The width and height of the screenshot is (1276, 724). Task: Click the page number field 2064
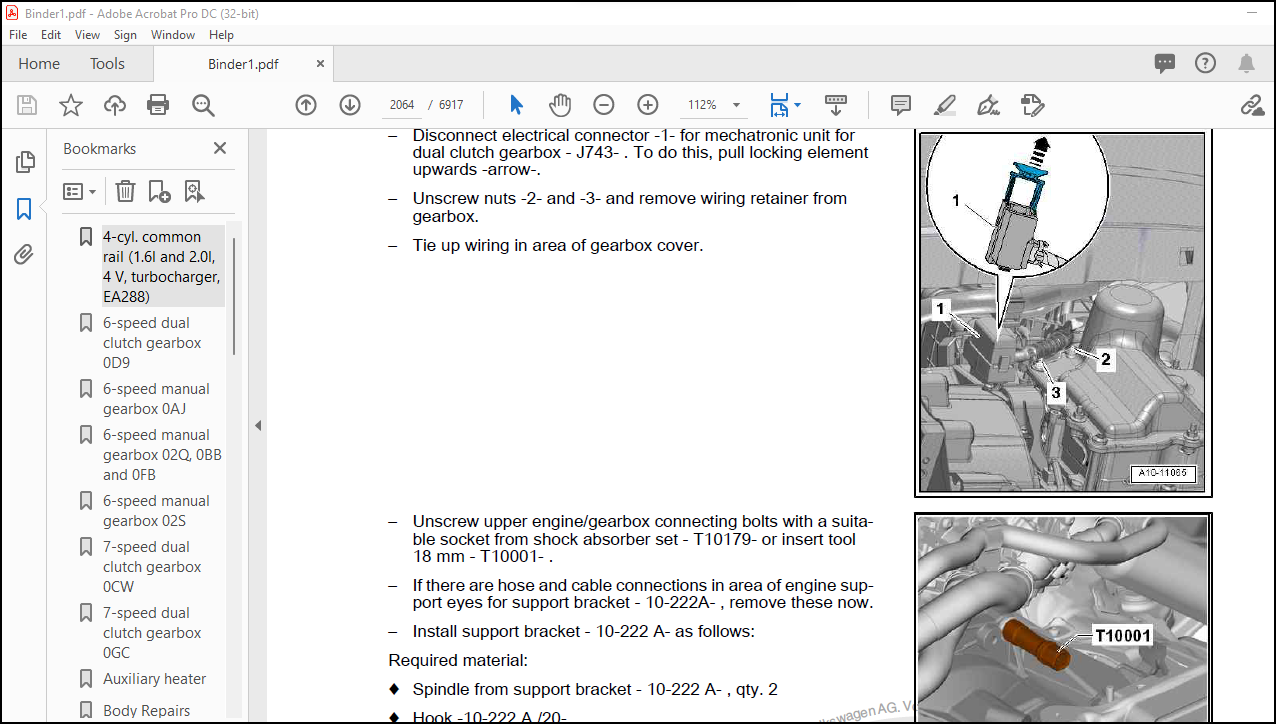pyautogui.click(x=402, y=105)
